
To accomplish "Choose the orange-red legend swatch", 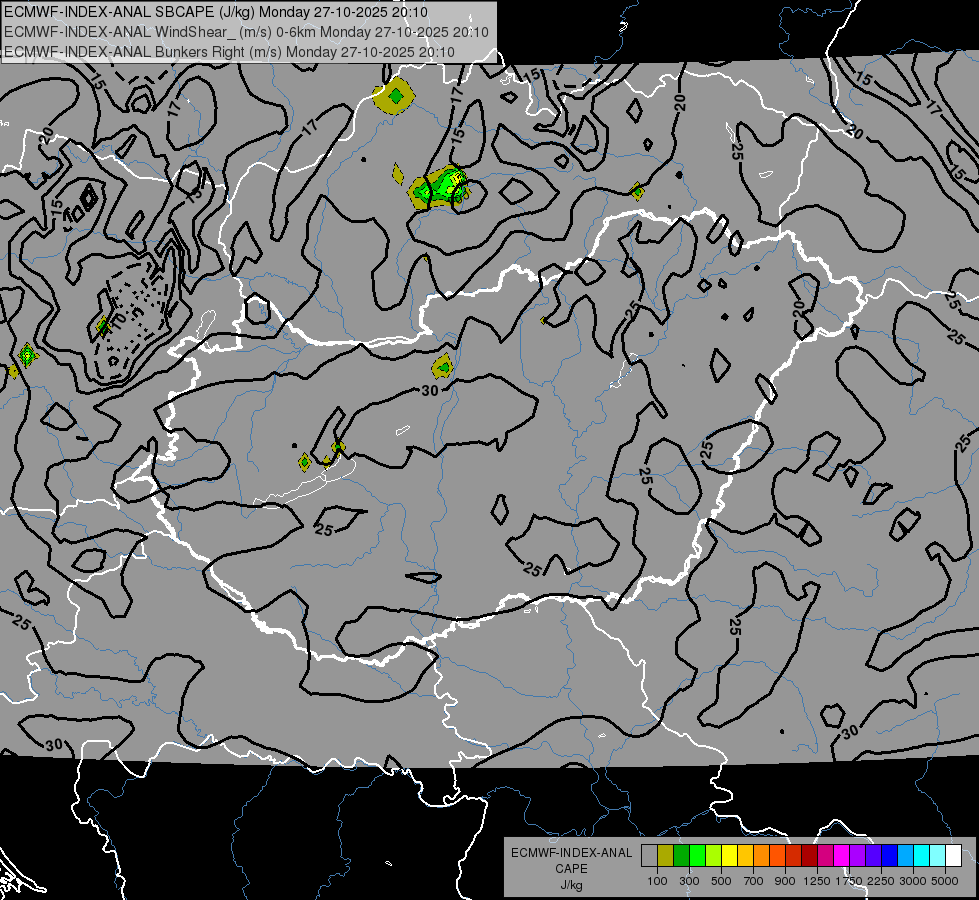I will pyautogui.click(x=778, y=855).
